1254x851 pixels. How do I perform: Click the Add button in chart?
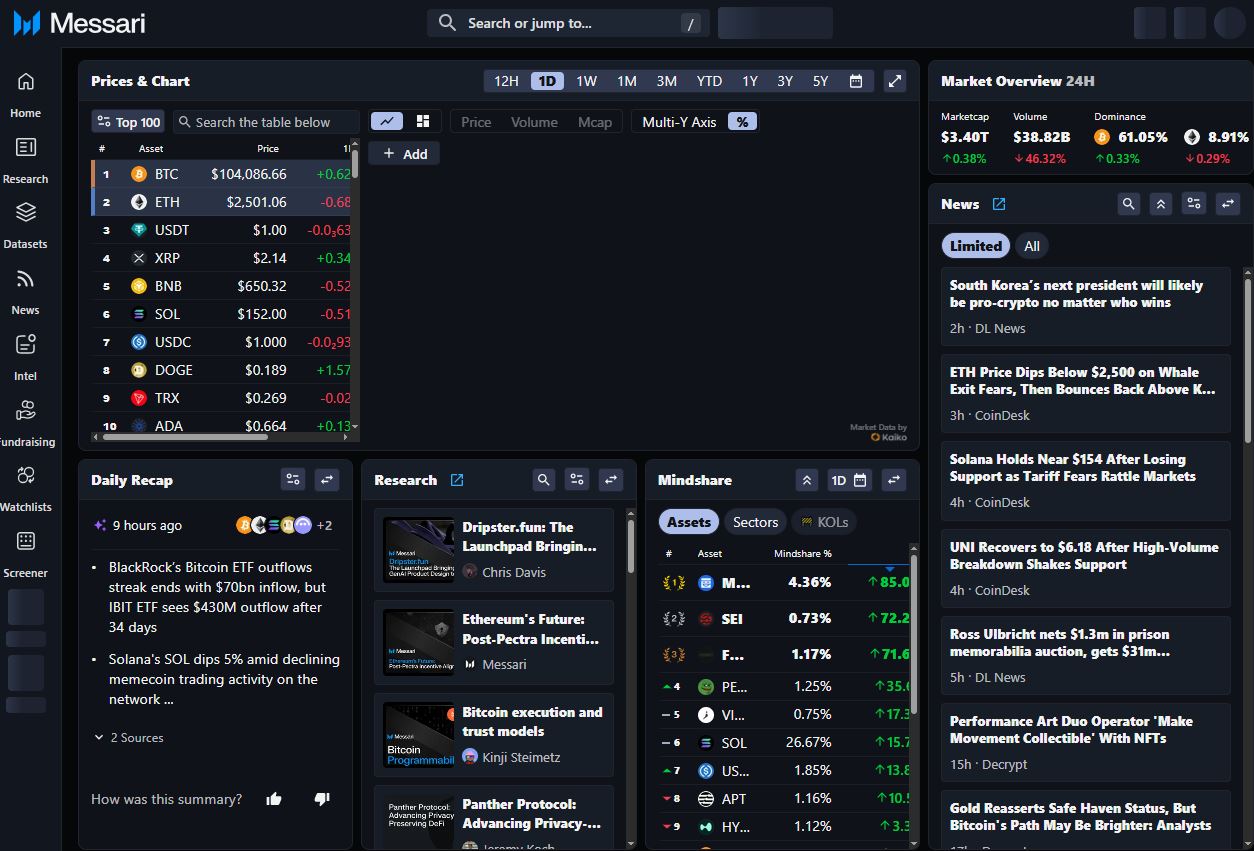404,154
